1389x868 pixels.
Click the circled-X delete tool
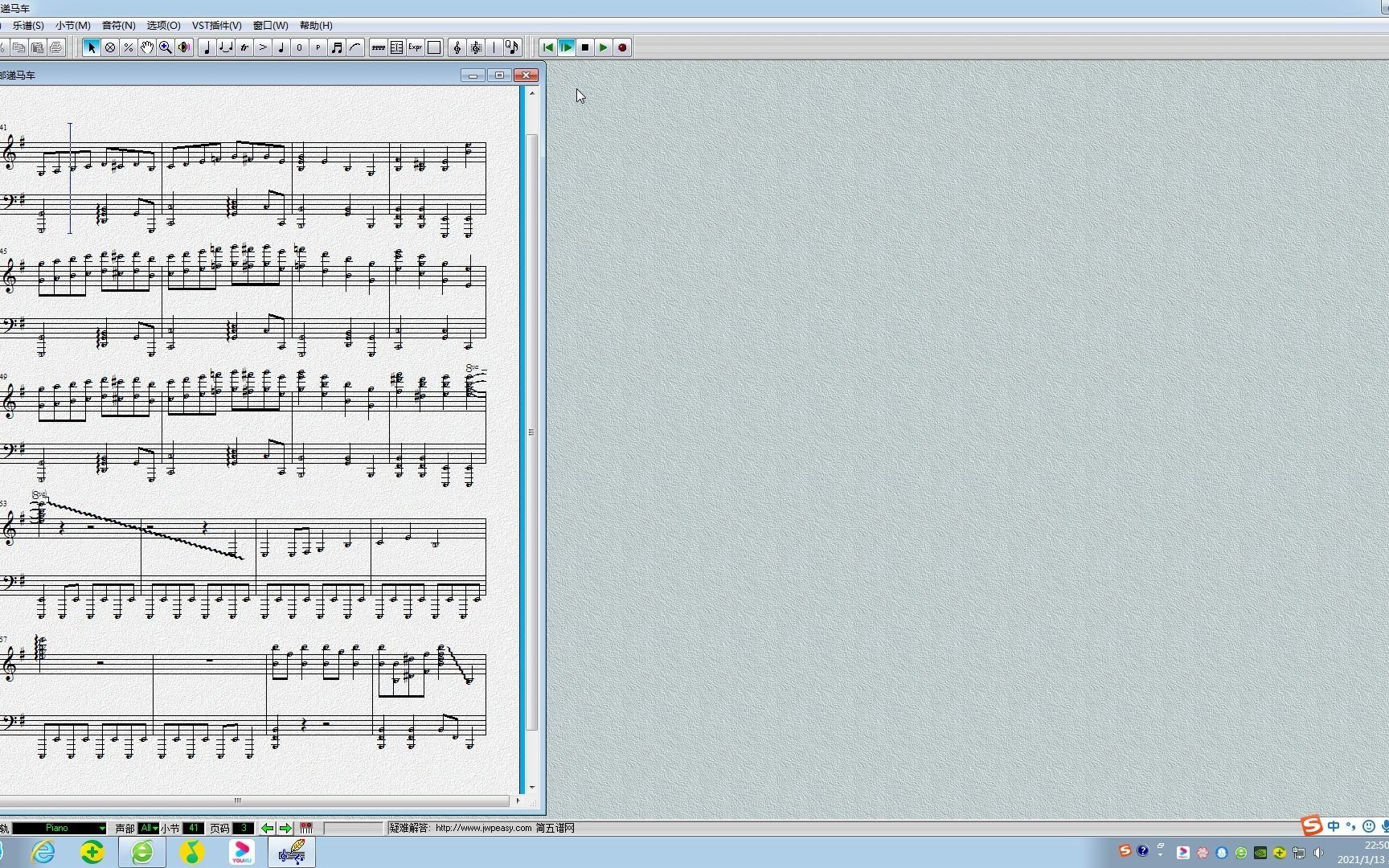coord(110,47)
